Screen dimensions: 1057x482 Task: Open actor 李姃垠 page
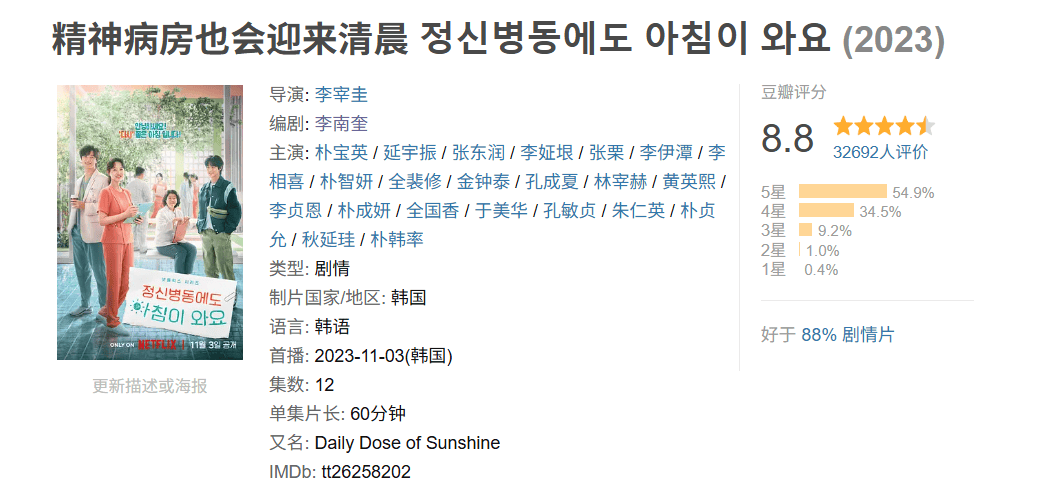click(547, 152)
